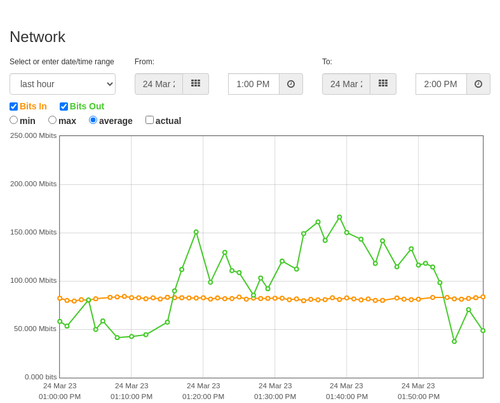500x403 pixels.
Task: Click the 01:50:00 PM time axis label
Action: tap(418, 397)
